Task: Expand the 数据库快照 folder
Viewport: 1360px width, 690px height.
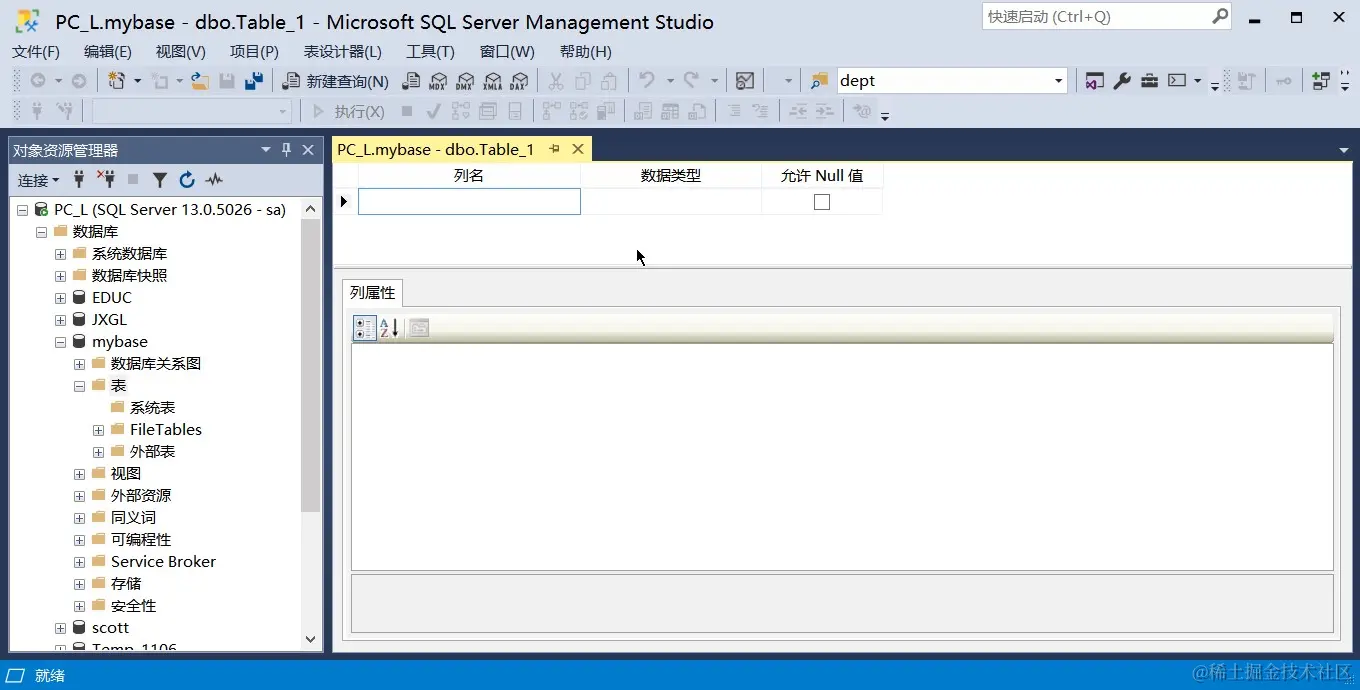Action: pyautogui.click(x=60, y=276)
